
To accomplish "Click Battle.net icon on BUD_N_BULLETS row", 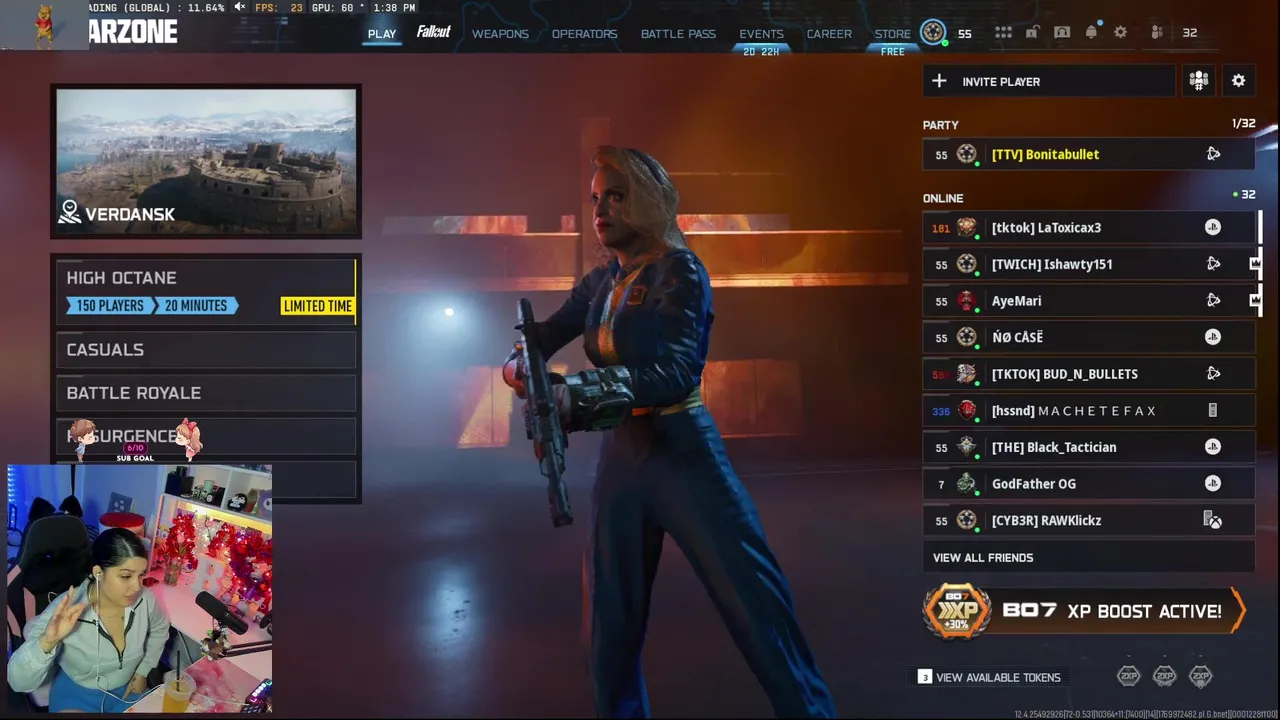I will pyautogui.click(x=1213, y=373).
